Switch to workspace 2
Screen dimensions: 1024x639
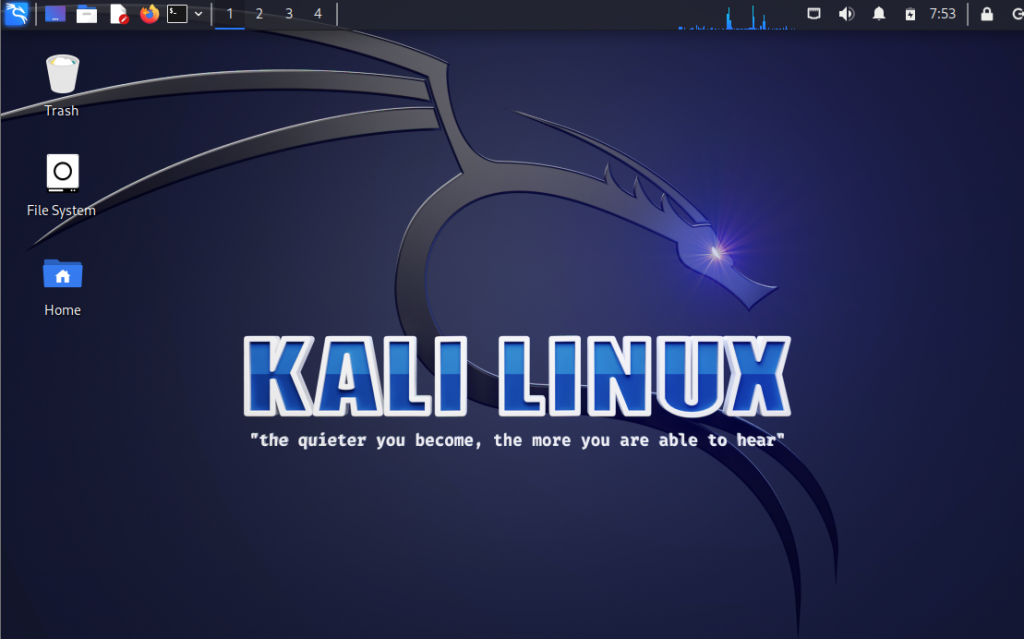click(x=259, y=14)
